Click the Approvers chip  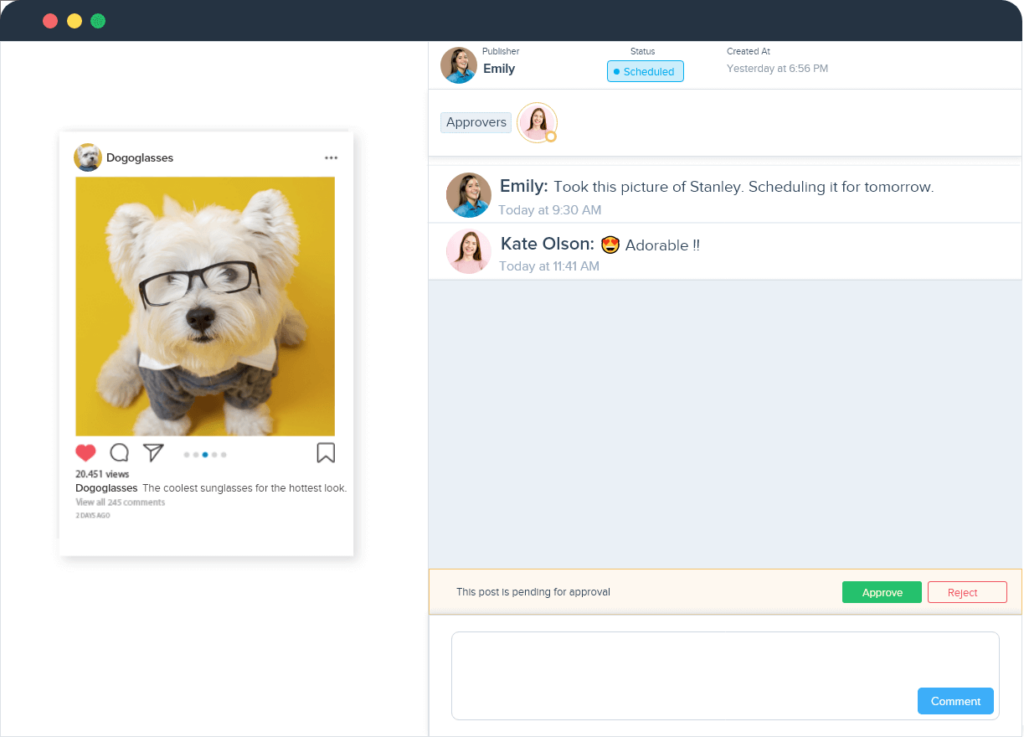tap(475, 122)
